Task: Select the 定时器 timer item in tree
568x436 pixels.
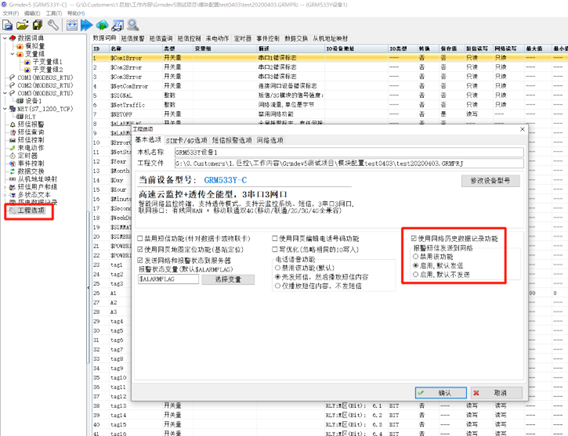Action: pyautogui.click(x=24, y=156)
